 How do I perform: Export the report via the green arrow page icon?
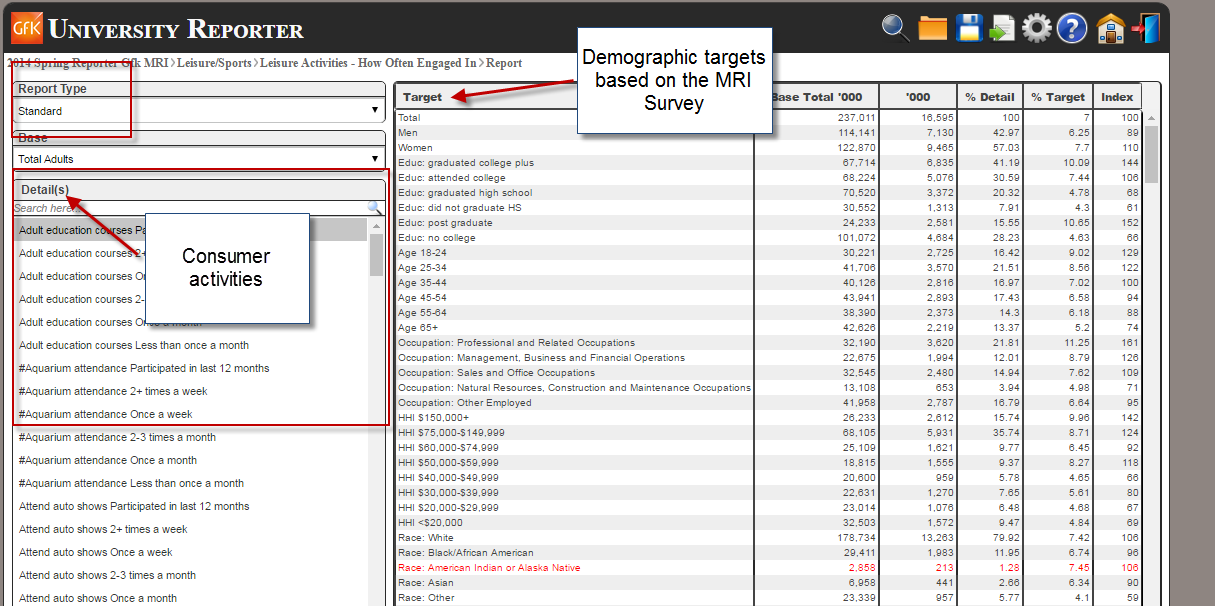[1002, 28]
